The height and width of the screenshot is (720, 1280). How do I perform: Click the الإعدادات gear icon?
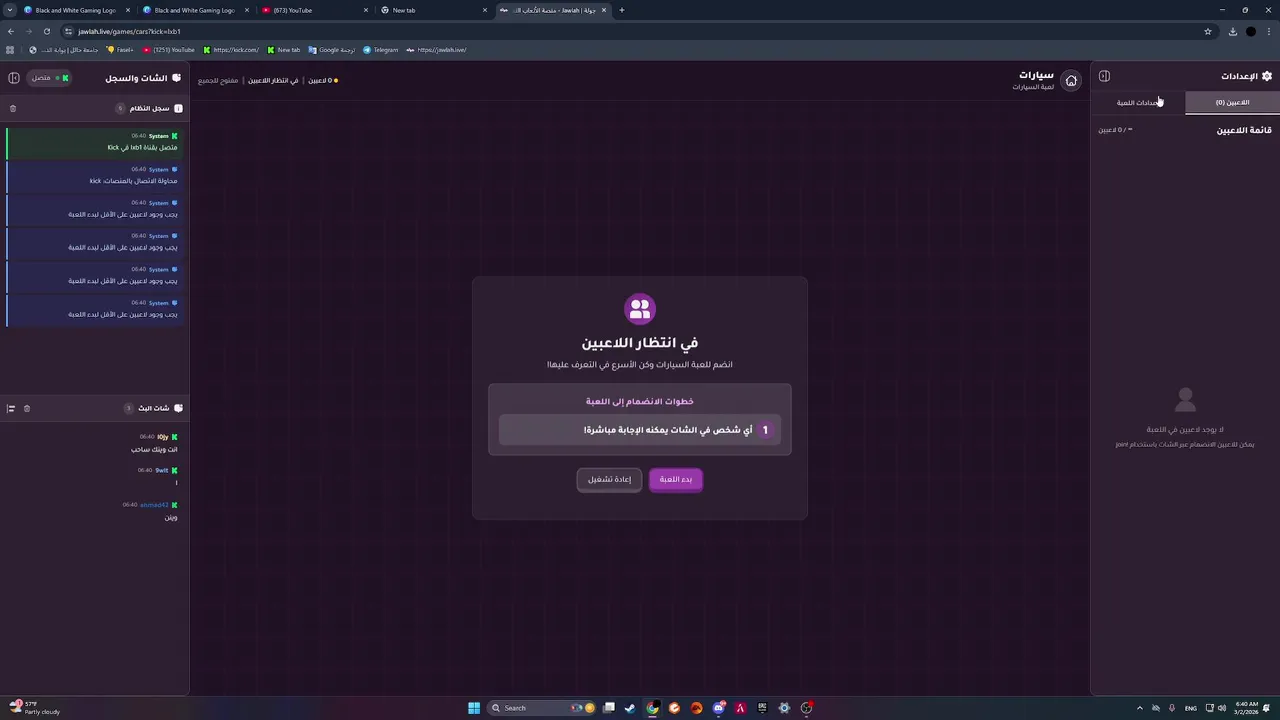1267,76
